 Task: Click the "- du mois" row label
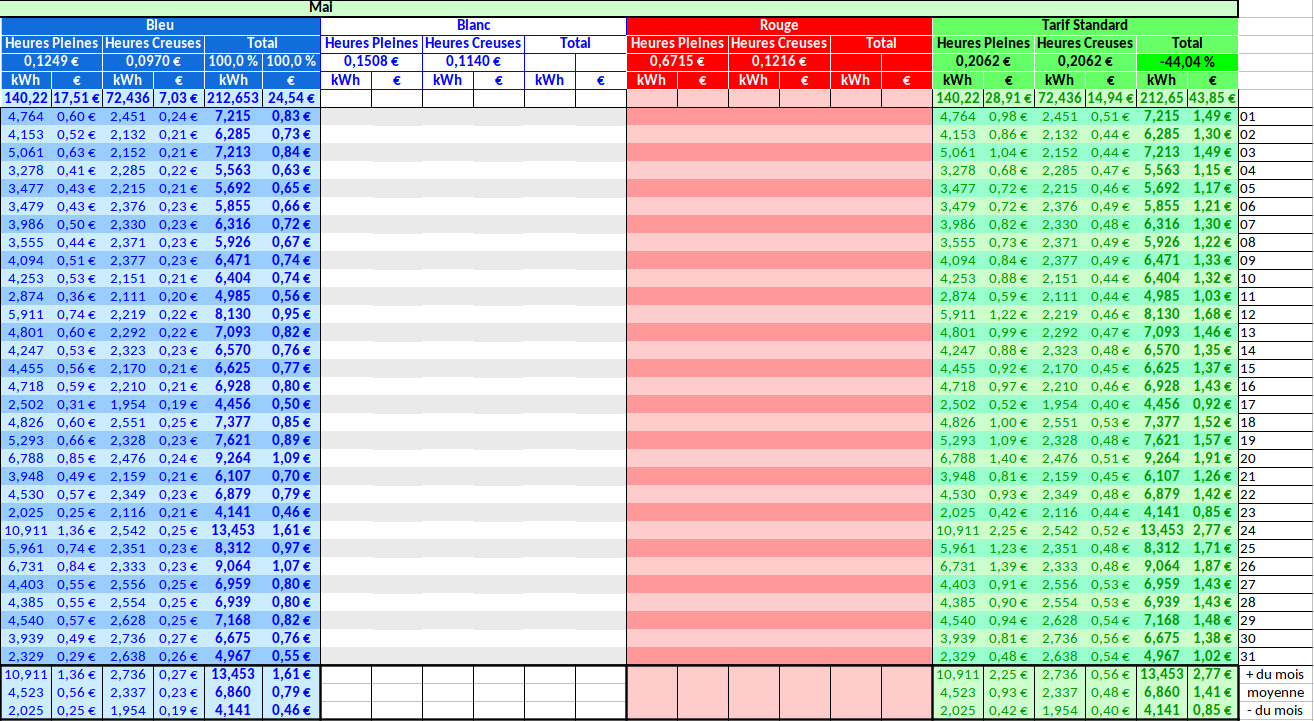click(x=1275, y=711)
